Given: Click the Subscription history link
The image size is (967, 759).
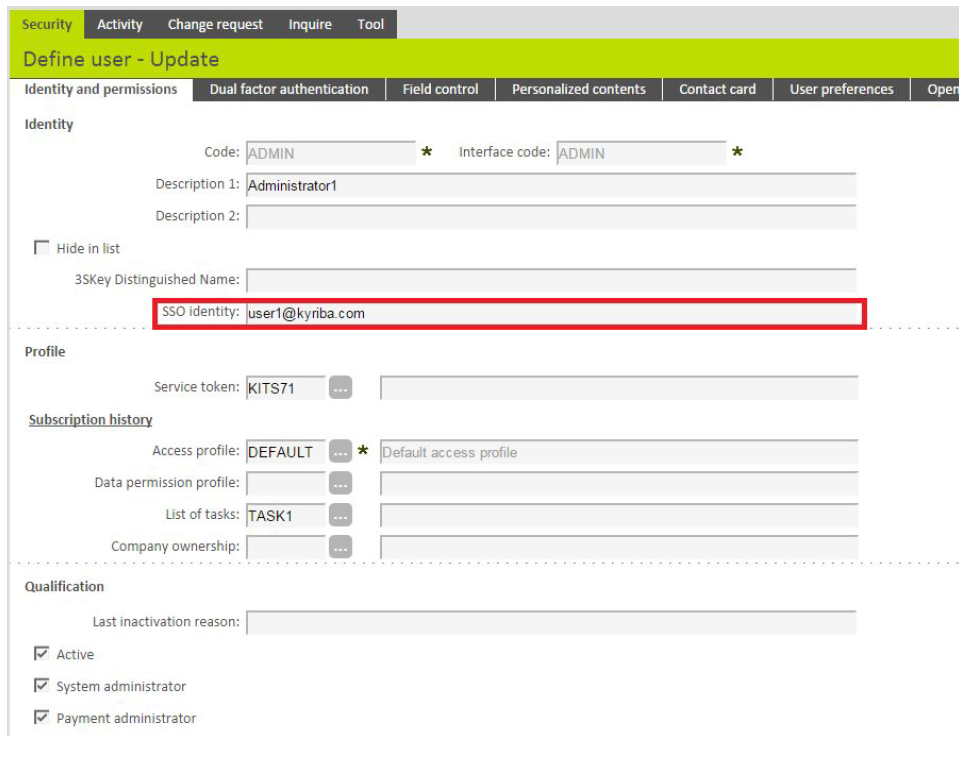Looking at the screenshot, I should (x=90, y=420).
